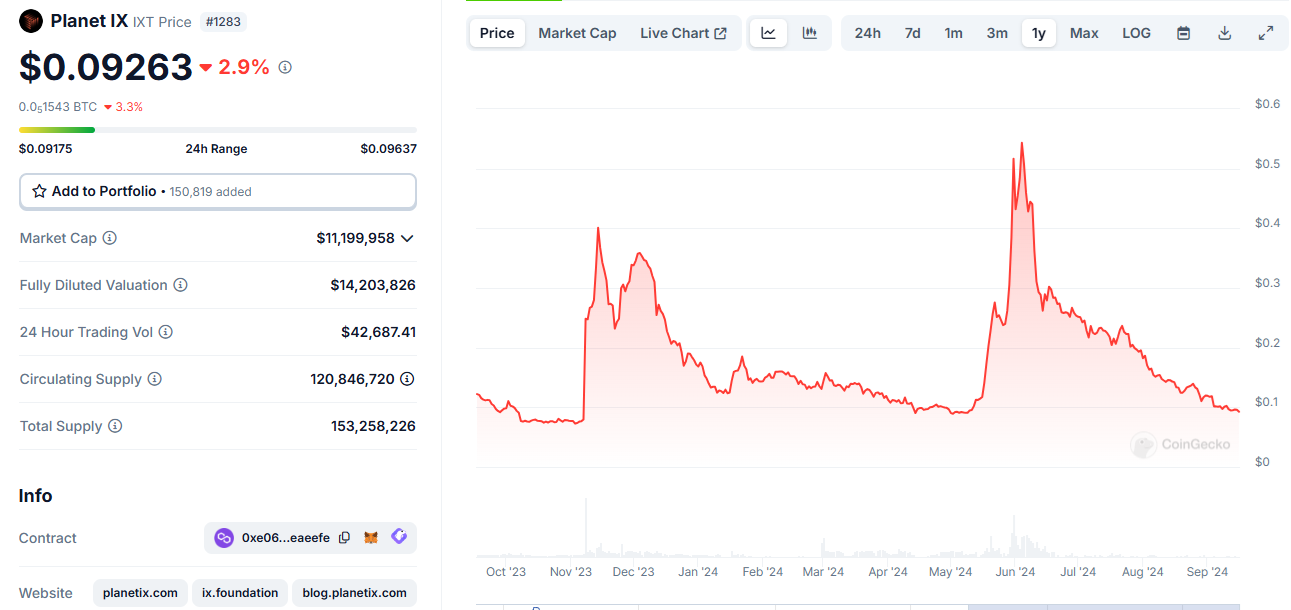The image size is (1291, 610).
Task: Select the 24h time range
Action: 868,33
